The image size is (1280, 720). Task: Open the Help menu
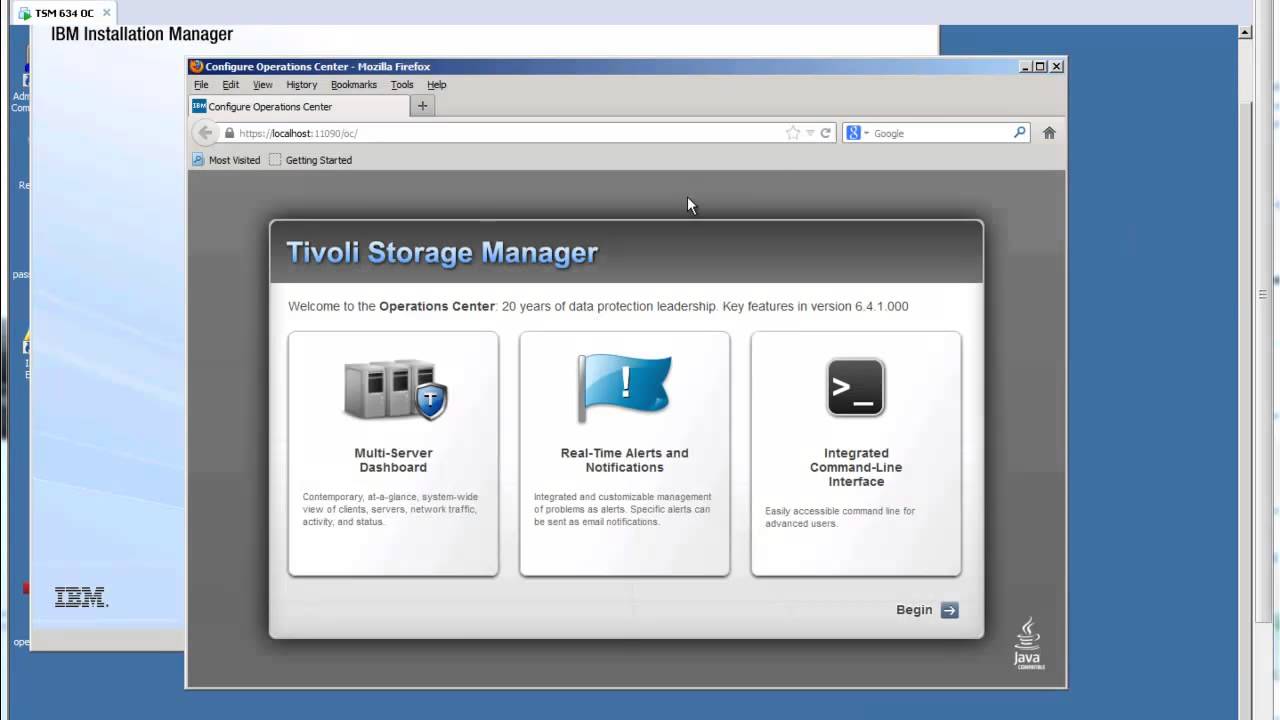437,85
